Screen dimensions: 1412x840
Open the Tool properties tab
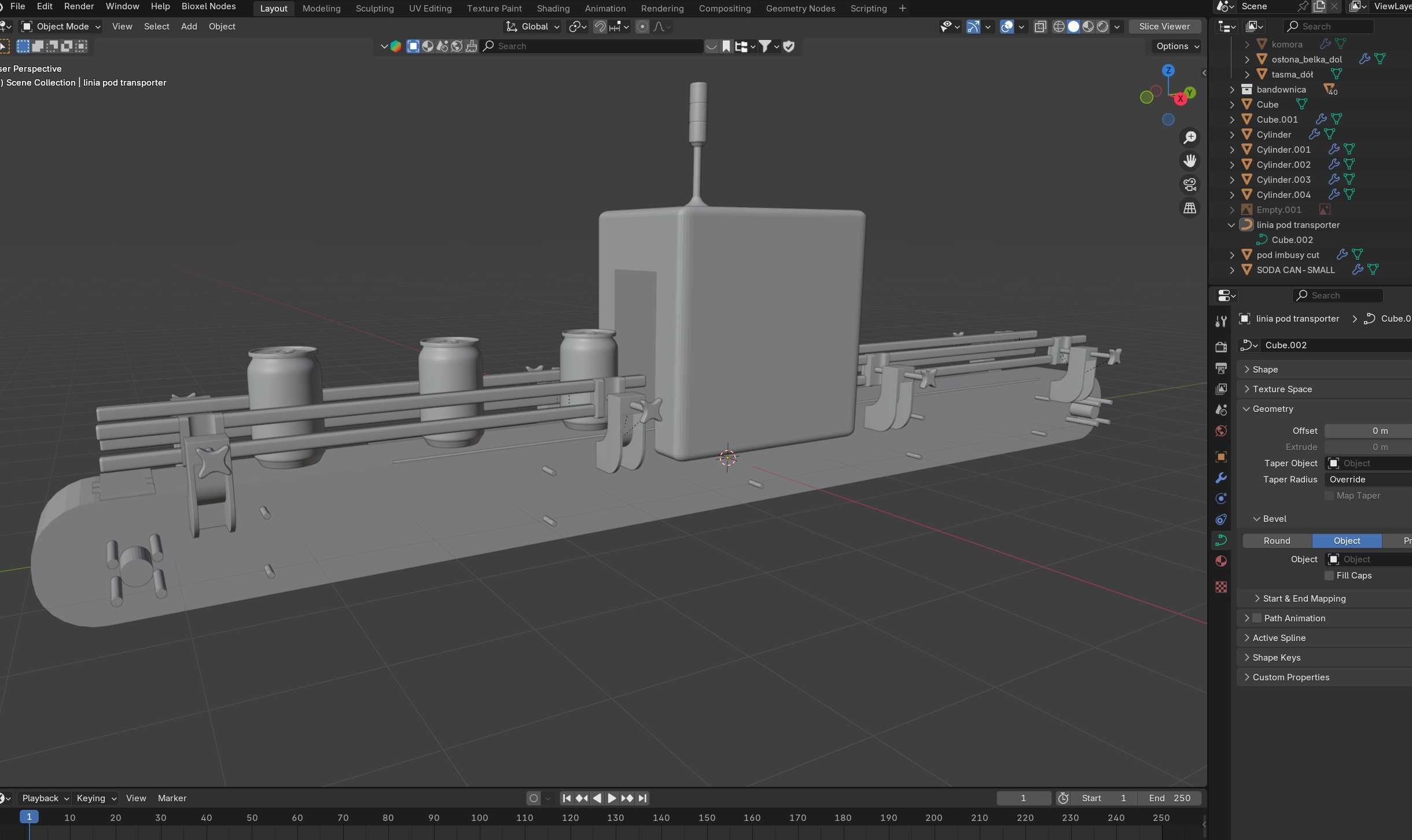(1221, 321)
